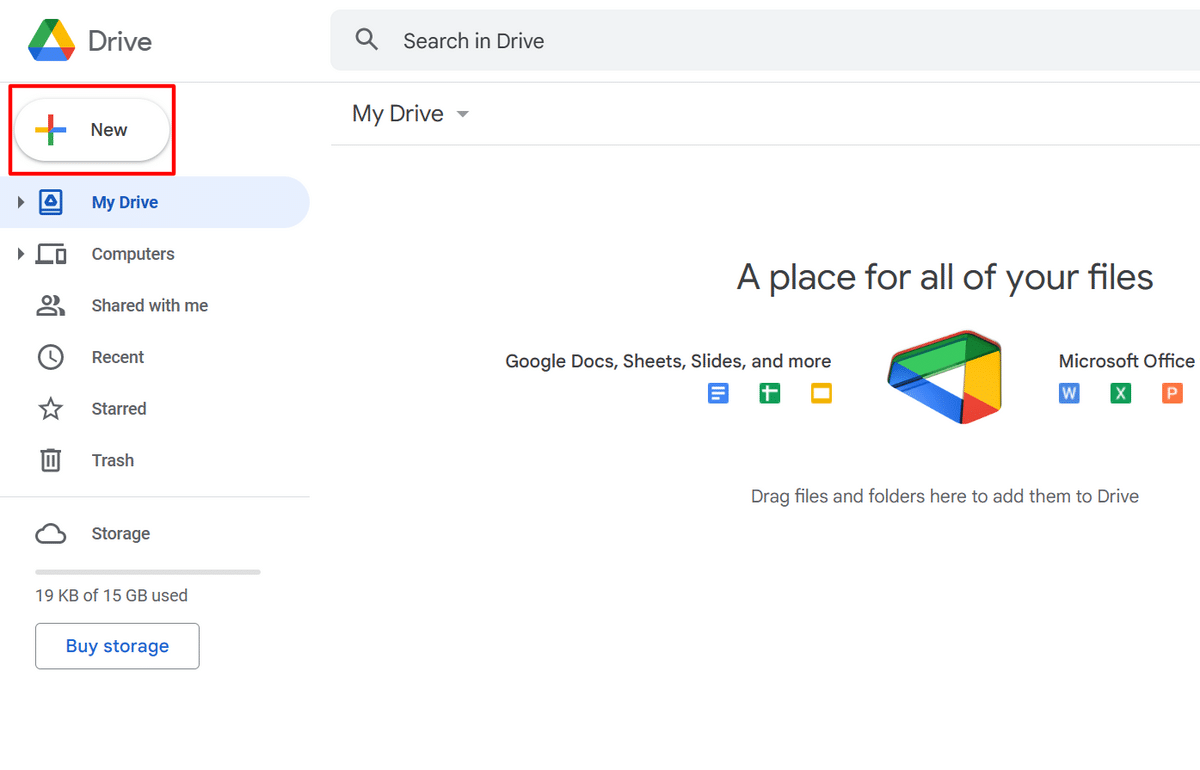
Task: Click the Buy storage button
Action: point(118,646)
